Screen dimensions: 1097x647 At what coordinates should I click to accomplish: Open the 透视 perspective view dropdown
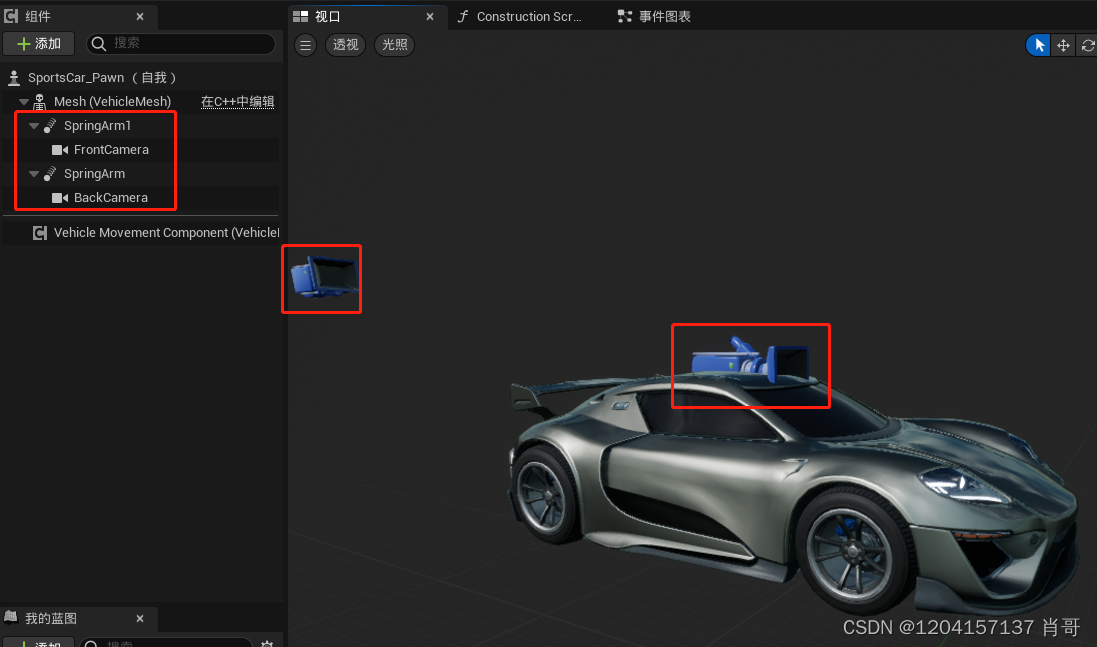click(x=346, y=45)
